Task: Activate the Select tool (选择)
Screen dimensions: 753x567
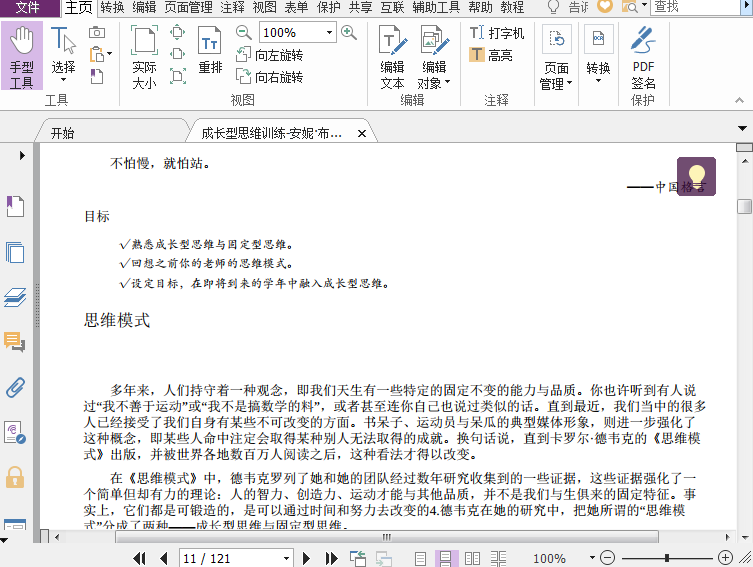Action: [x=63, y=54]
